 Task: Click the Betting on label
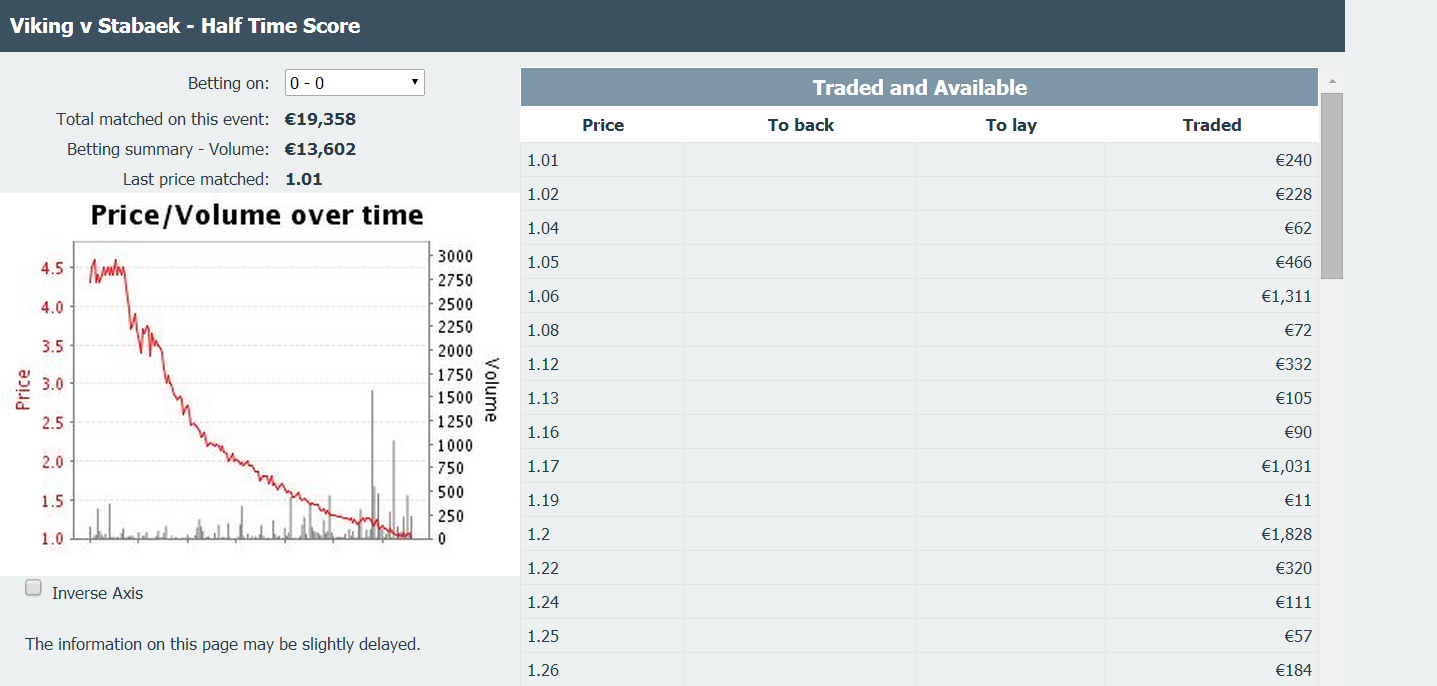click(229, 83)
